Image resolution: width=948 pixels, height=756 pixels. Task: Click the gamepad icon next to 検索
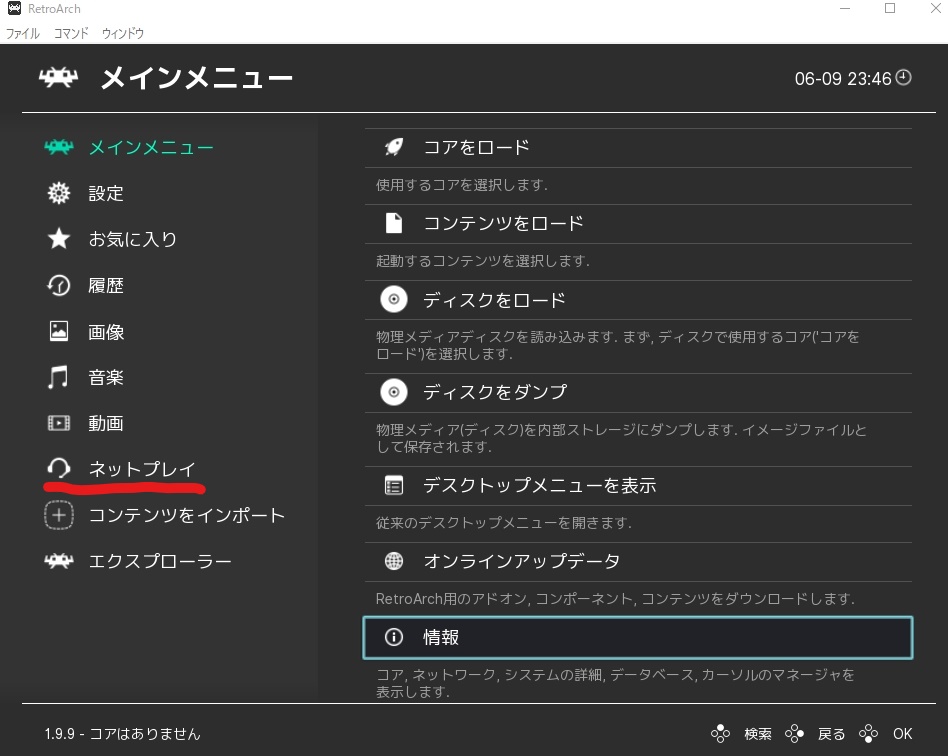tap(720, 734)
